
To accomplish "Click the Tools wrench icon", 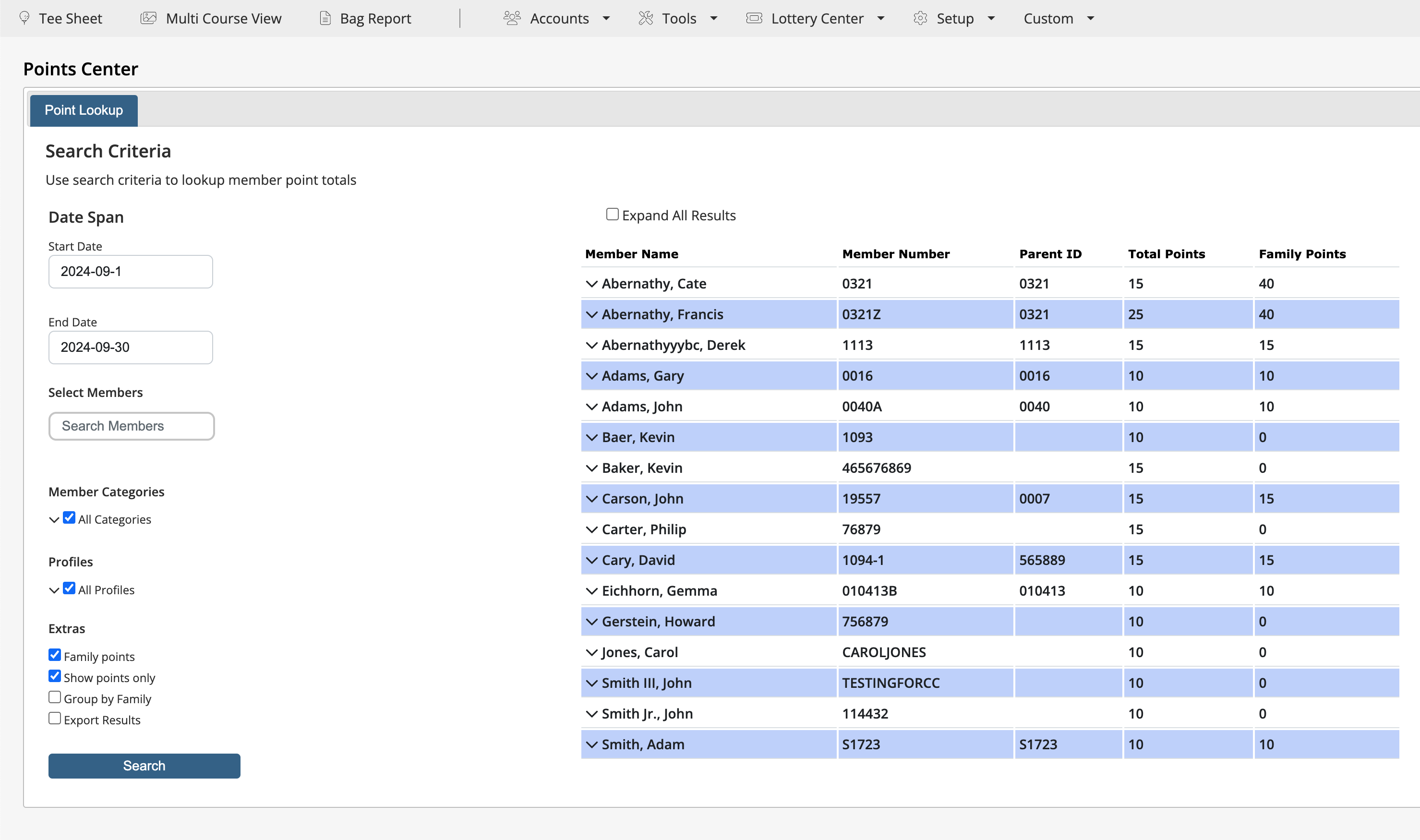I will click(x=646, y=18).
